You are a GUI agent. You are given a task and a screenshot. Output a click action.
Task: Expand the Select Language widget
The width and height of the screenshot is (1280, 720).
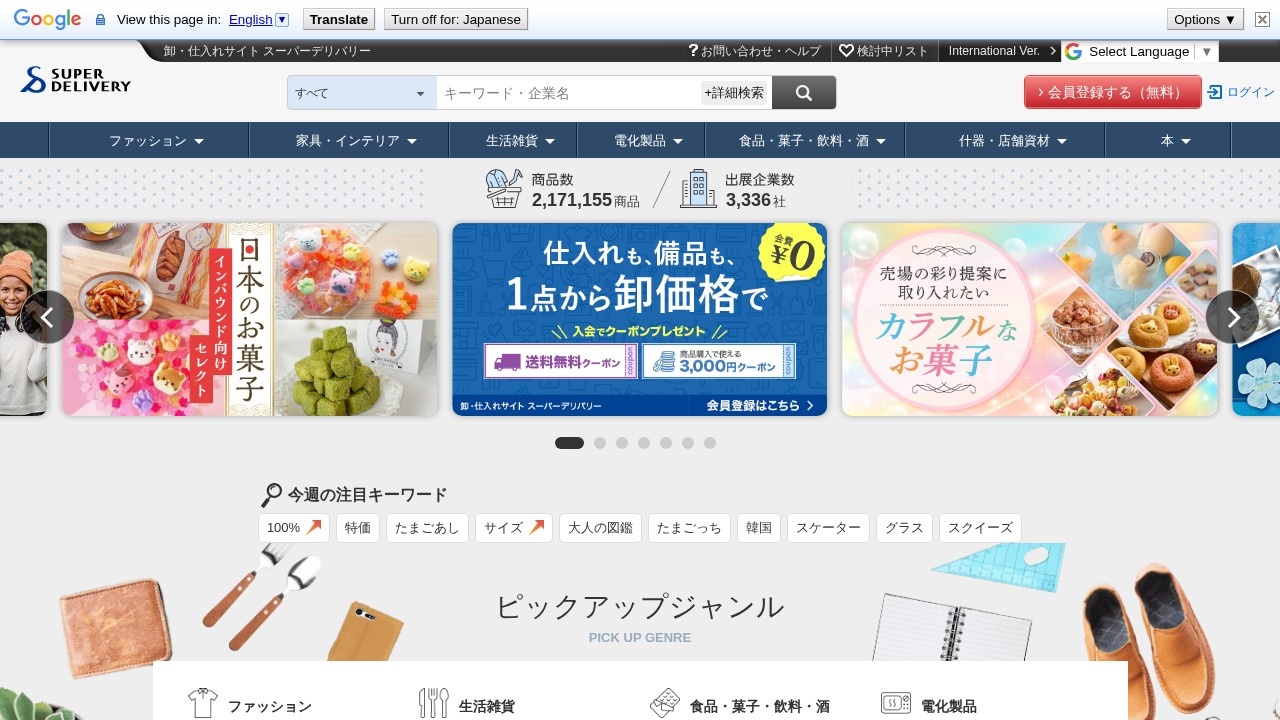tap(1140, 51)
